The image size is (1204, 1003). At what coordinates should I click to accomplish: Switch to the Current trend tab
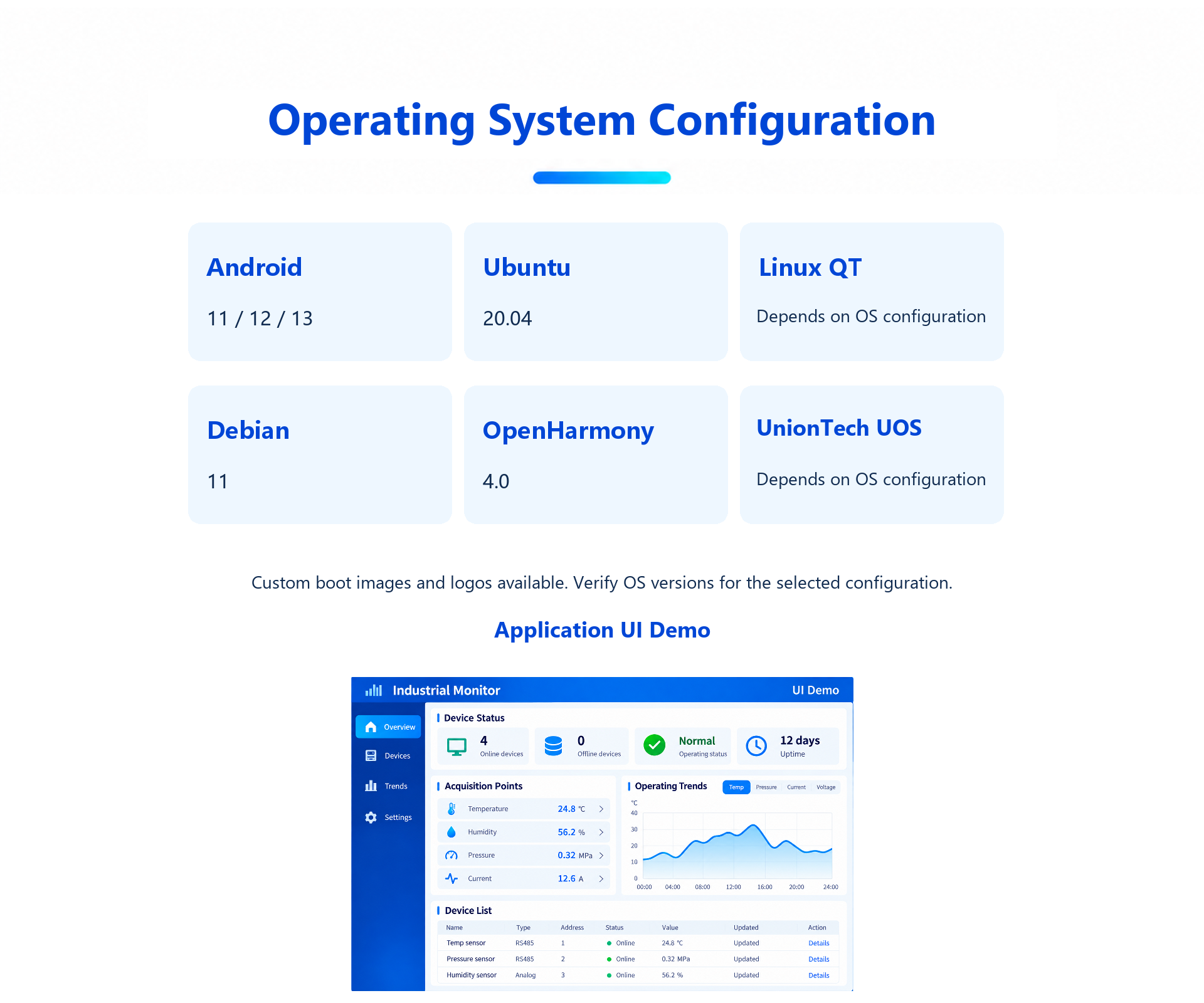point(796,787)
